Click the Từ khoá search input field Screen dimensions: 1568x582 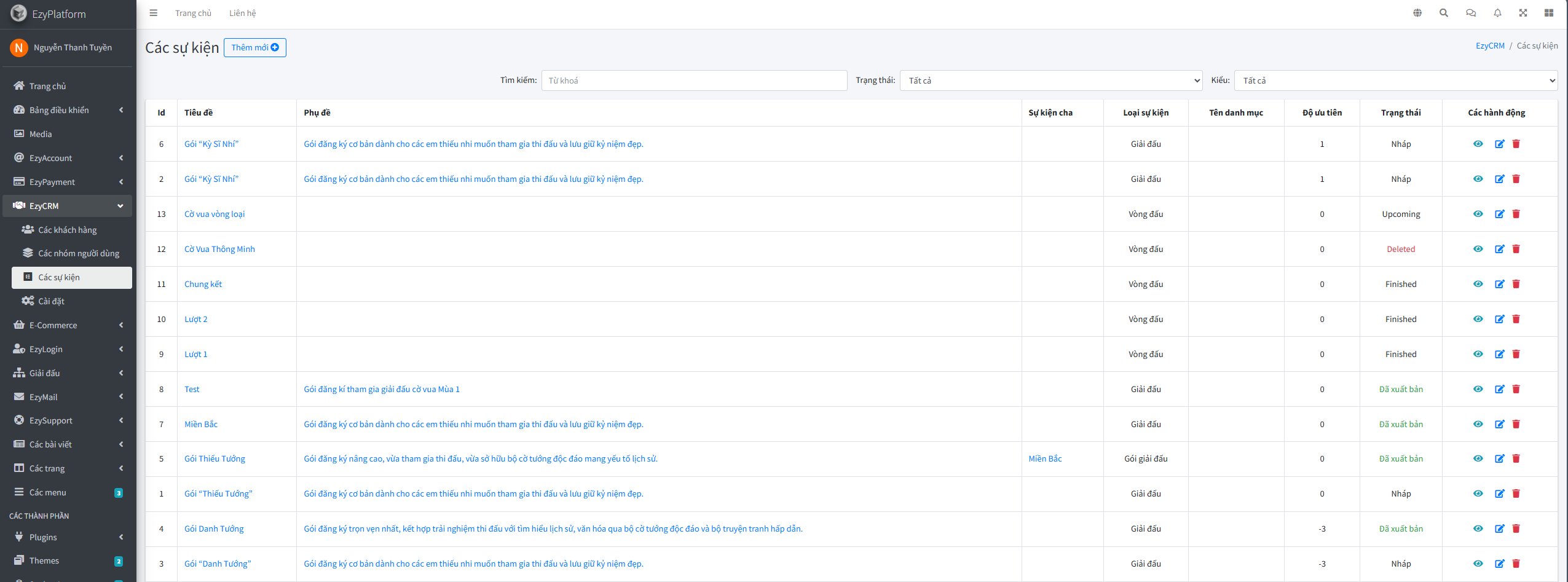click(693, 81)
